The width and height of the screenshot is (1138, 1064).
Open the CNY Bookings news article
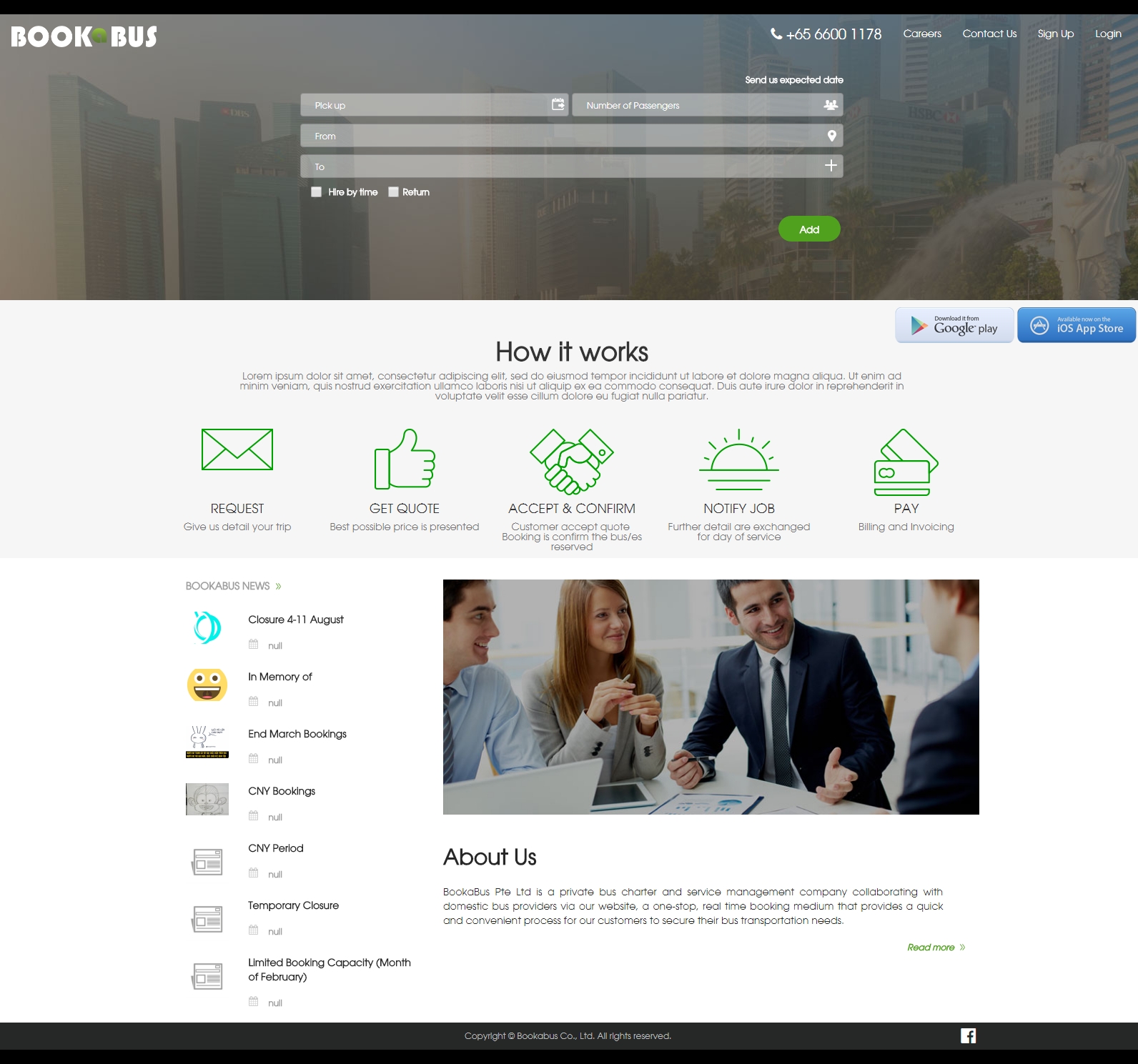click(282, 791)
